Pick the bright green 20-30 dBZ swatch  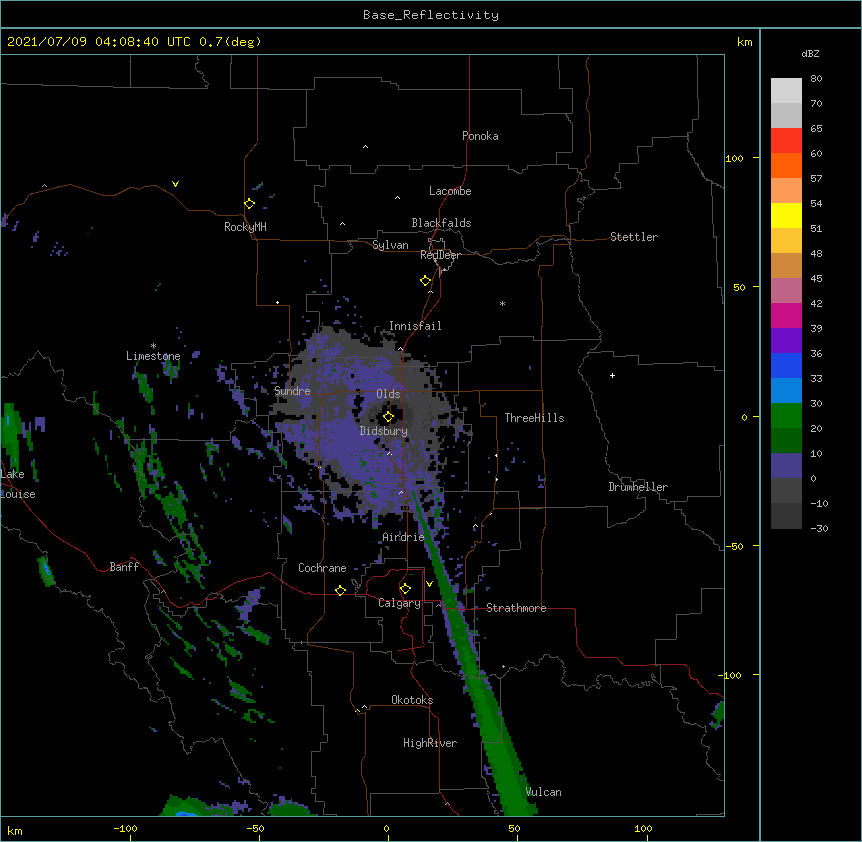click(786, 416)
